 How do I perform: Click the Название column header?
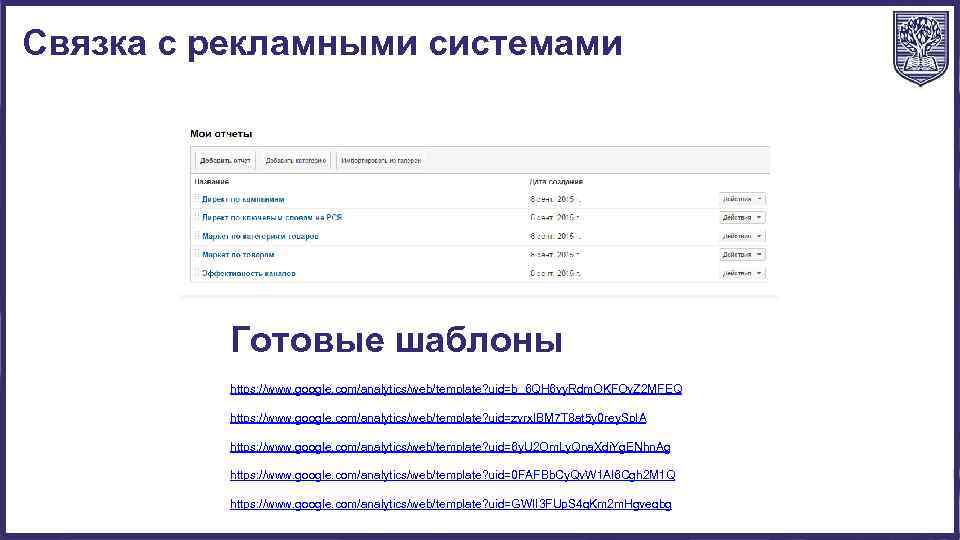pos(212,181)
